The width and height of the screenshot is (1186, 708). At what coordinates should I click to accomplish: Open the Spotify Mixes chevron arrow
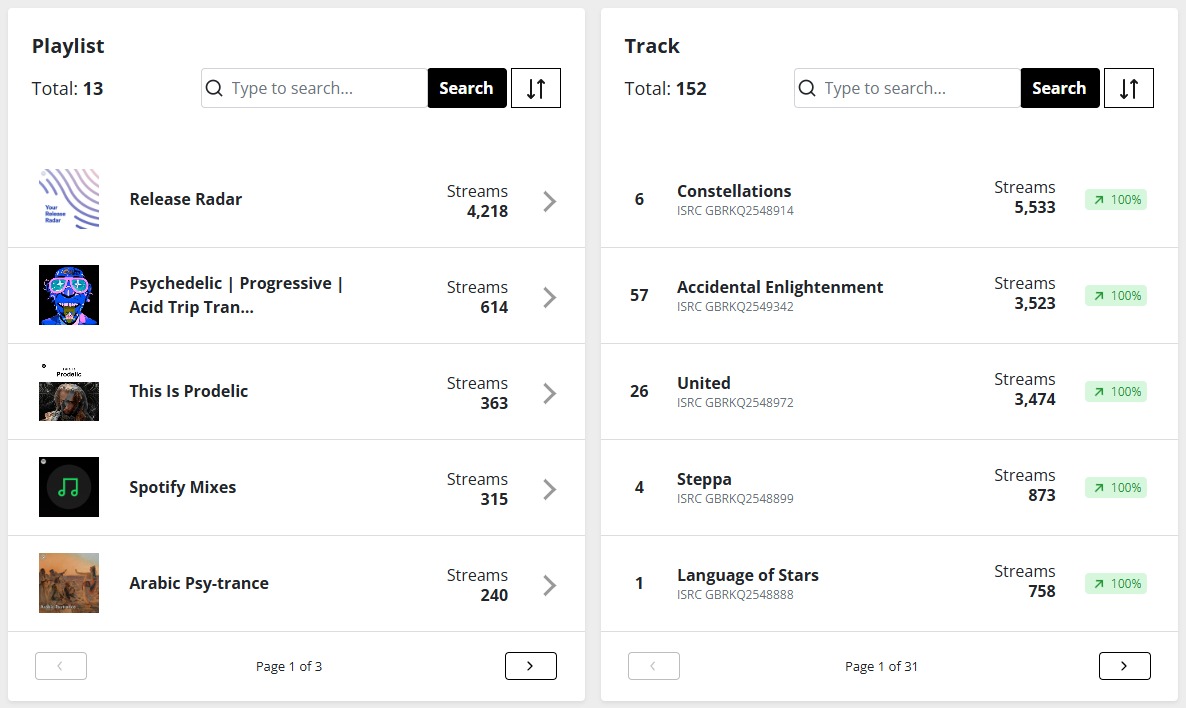tap(549, 489)
